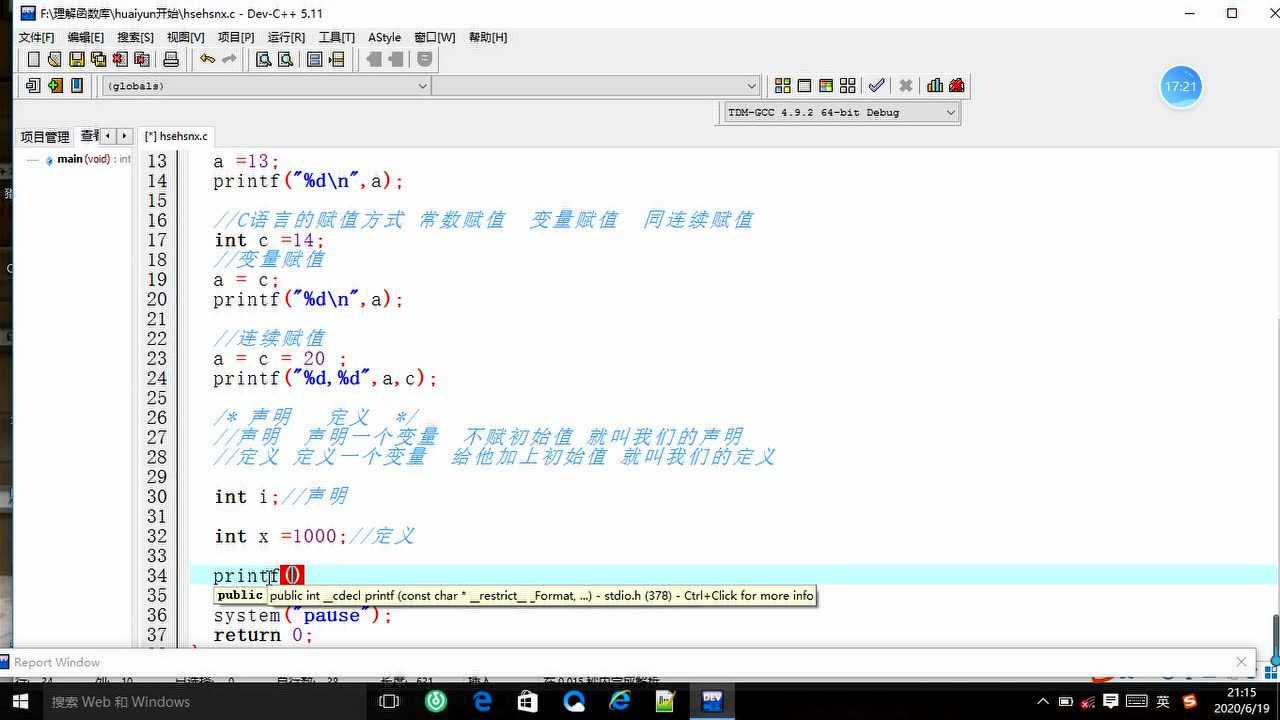Run the program using the window icon
Screen dimensions: 1280x720
pyautogui.click(x=804, y=86)
